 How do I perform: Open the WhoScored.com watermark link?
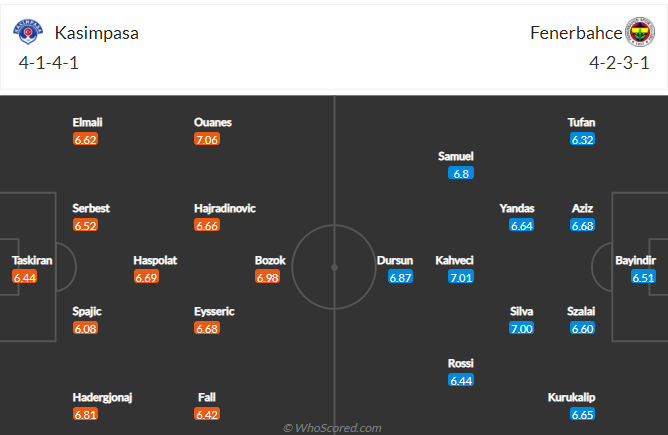click(333, 428)
